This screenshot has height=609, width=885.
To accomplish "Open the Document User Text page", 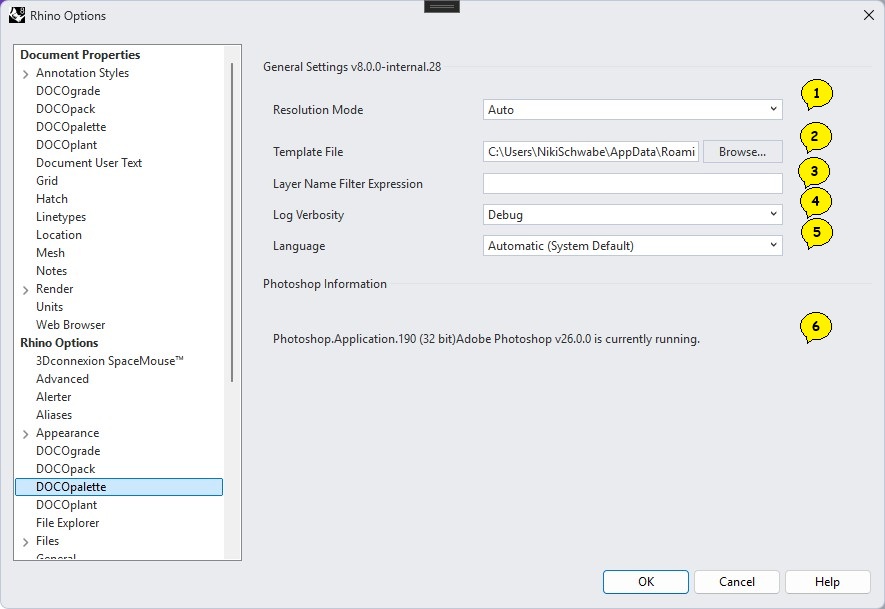I will click(89, 163).
